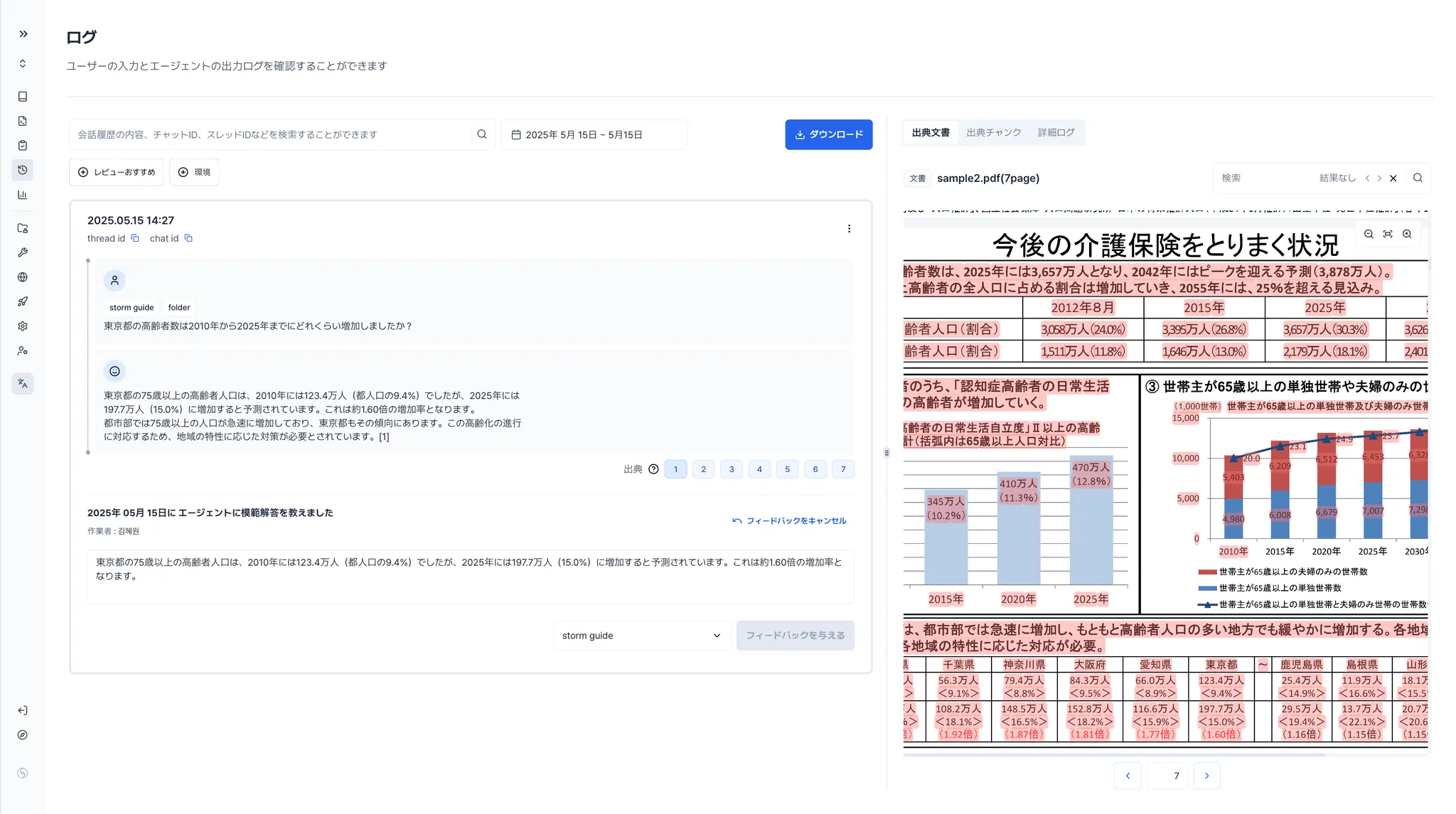Expand the collapsed left sidebar
This screenshot has height=814, width=1456.
23,34
